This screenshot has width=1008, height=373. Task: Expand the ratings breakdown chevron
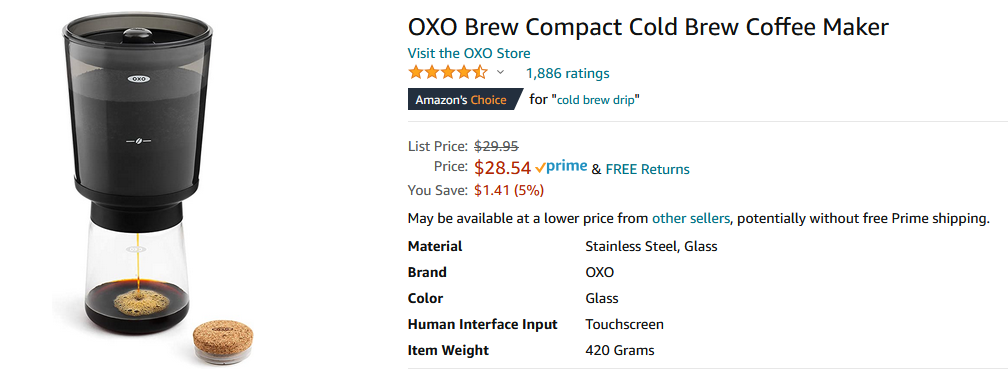pos(501,73)
